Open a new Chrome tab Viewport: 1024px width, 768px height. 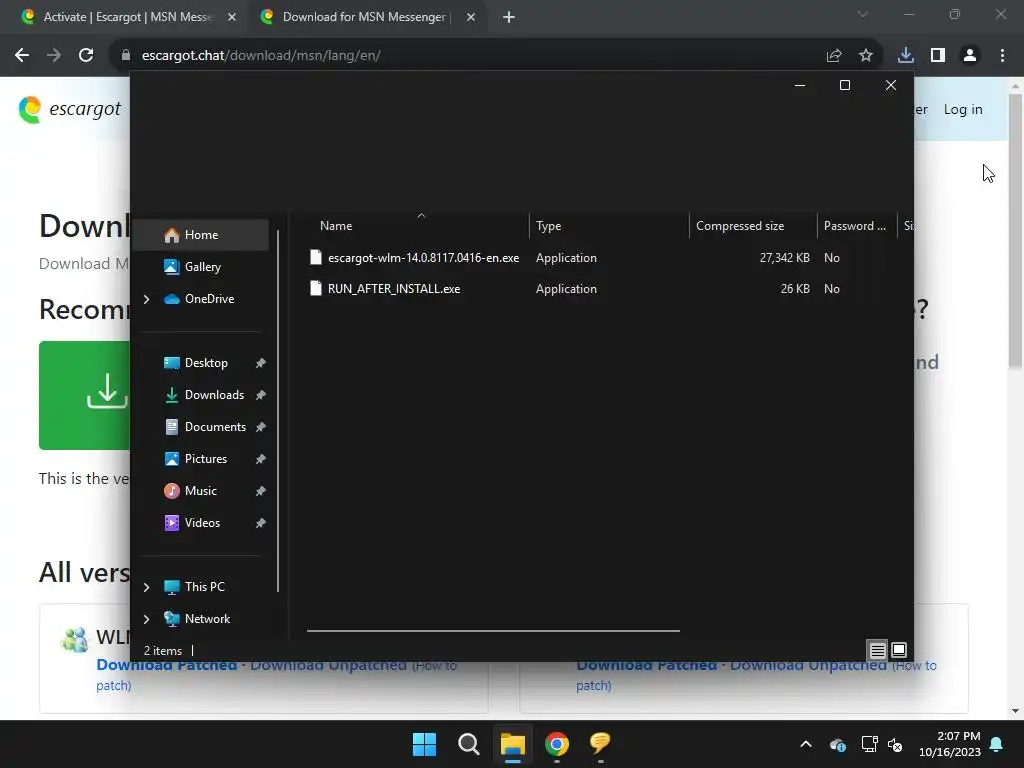[x=509, y=18]
